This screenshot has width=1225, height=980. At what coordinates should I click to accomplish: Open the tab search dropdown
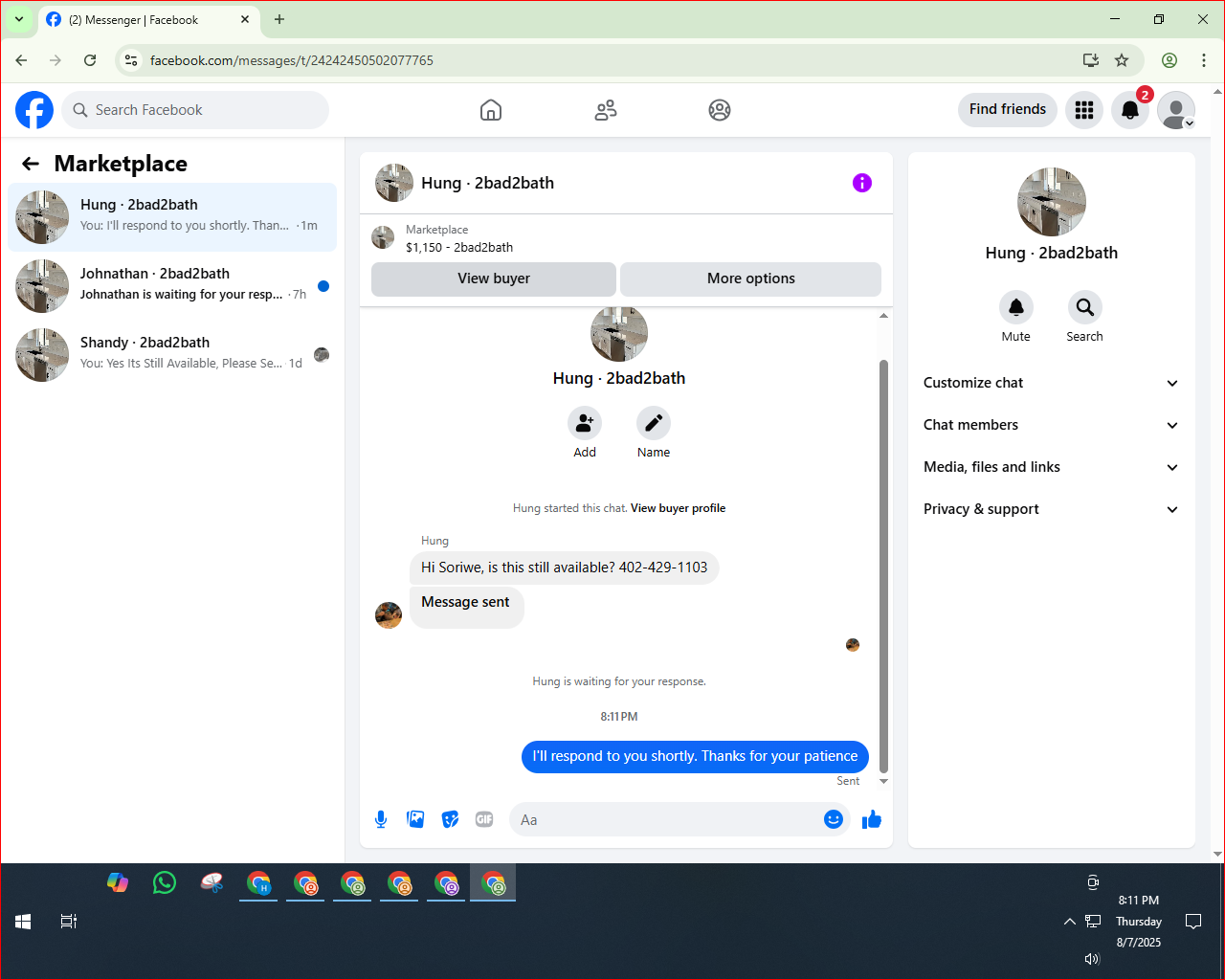pyautogui.click(x=19, y=19)
